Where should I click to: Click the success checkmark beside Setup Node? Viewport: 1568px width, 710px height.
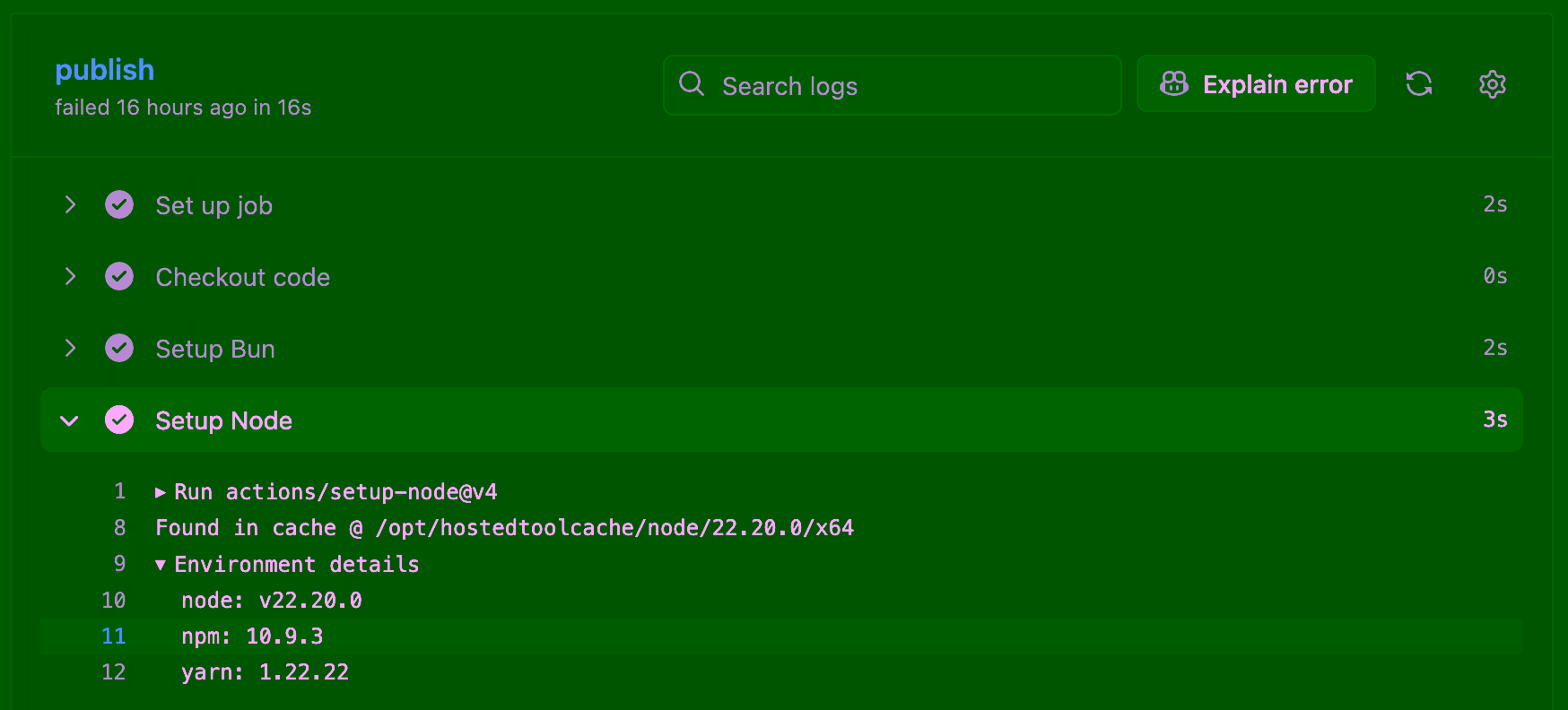pyautogui.click(x=119, y=420)
